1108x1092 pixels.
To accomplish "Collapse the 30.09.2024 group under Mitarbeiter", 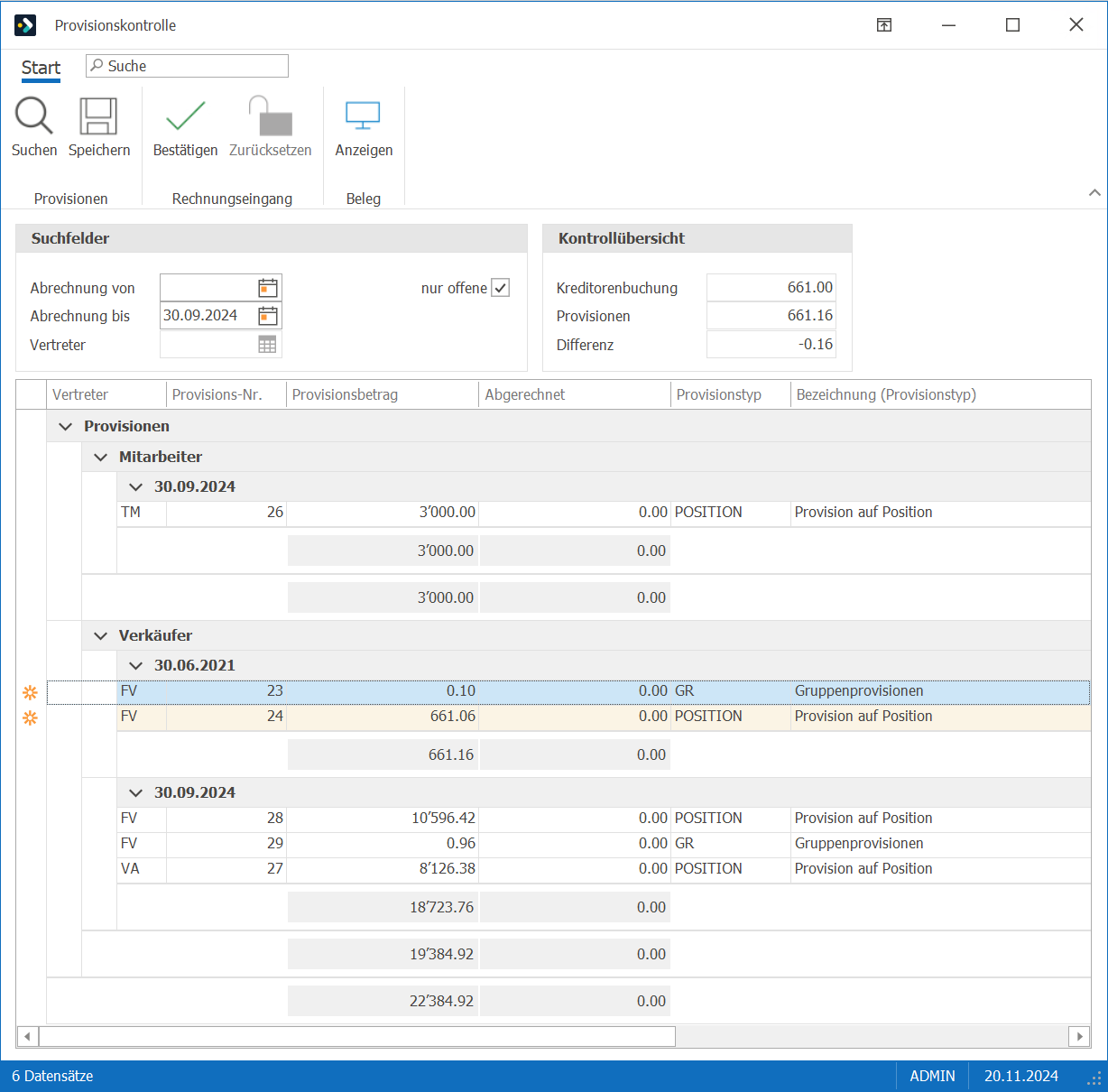I will pyautogui.click(x=135, y=486).
